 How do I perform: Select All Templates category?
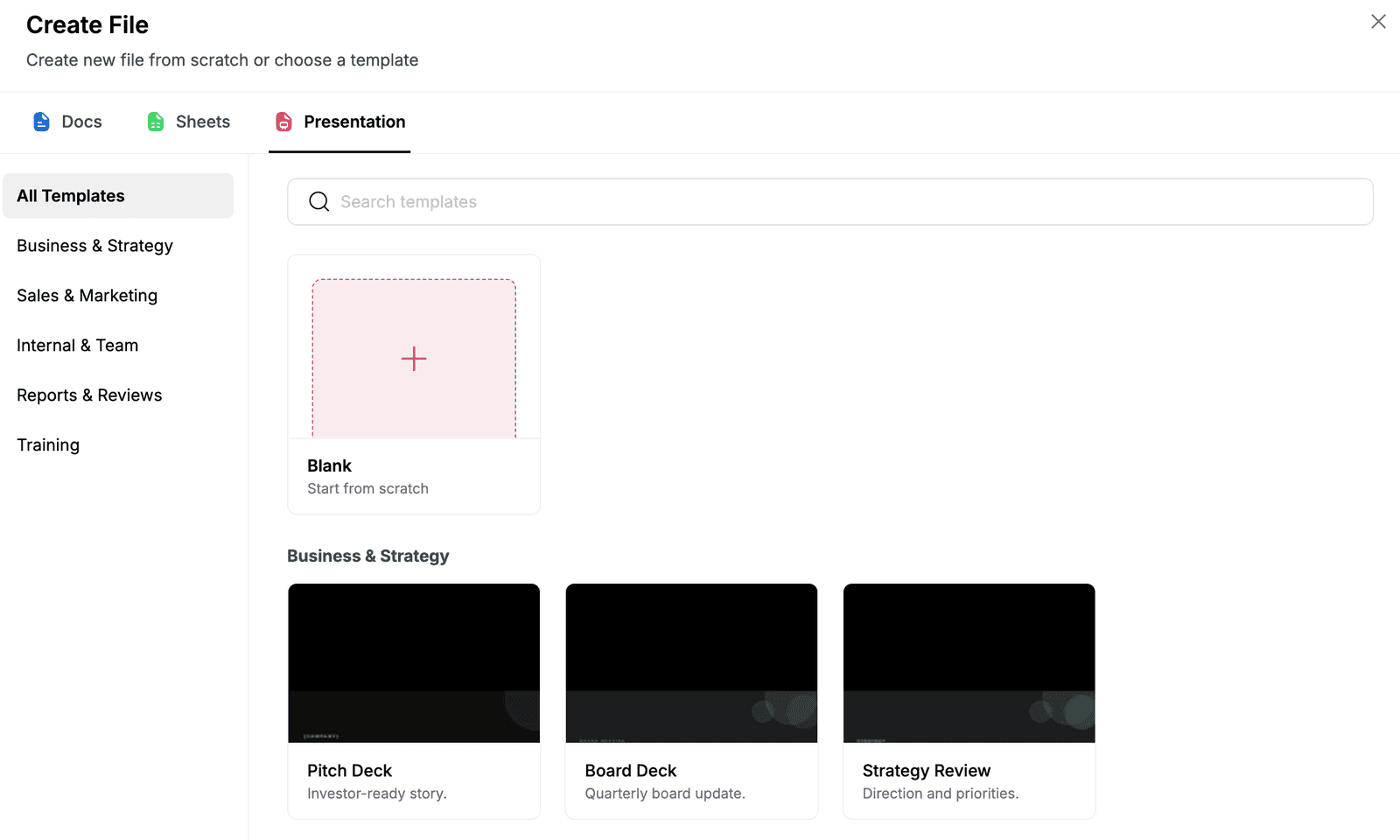[118, 196]
